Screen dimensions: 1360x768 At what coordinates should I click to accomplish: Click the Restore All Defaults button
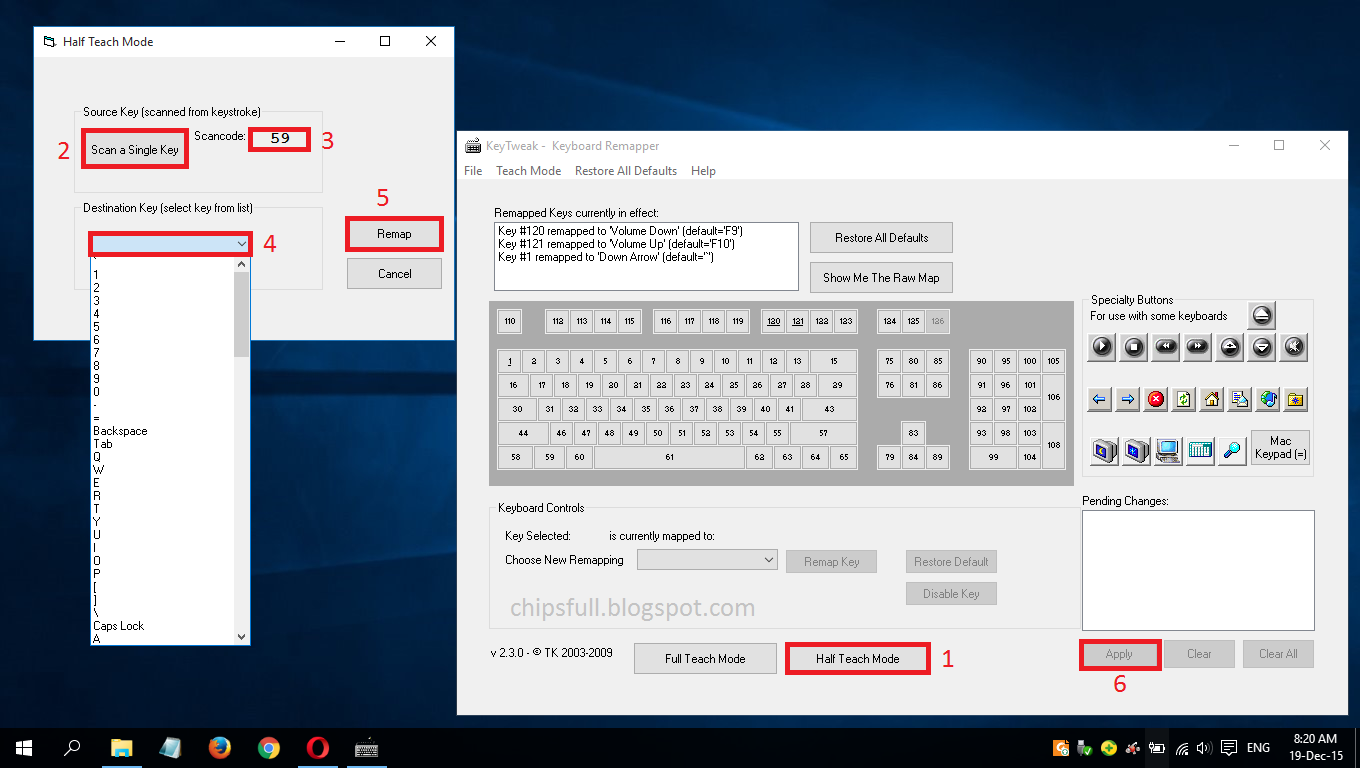[881, 238]
